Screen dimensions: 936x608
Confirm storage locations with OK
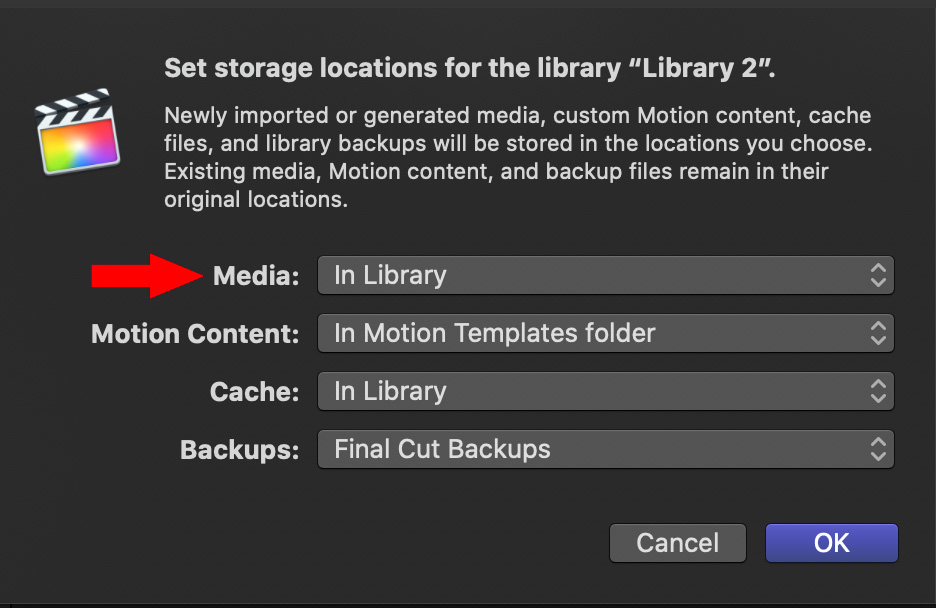(x=832, y=543)
